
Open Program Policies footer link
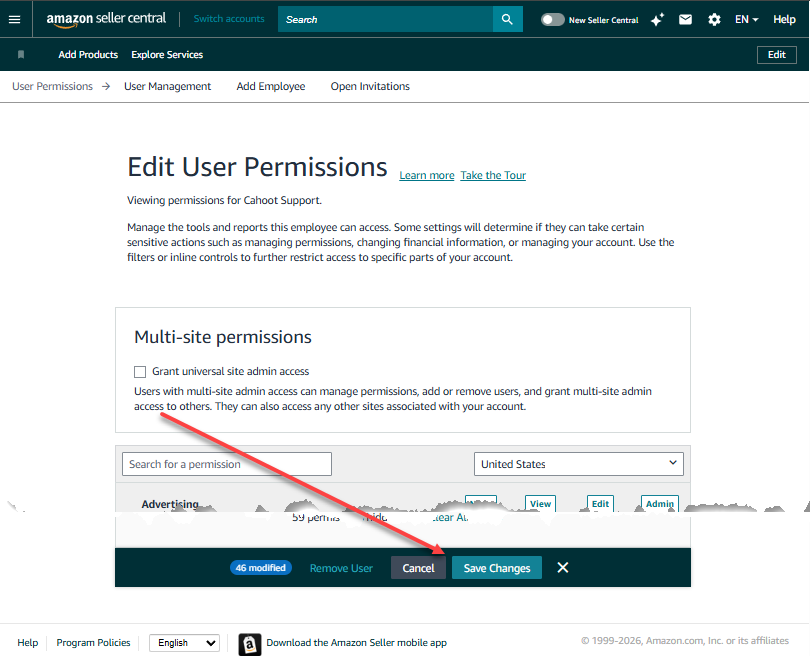click(93, 643)
